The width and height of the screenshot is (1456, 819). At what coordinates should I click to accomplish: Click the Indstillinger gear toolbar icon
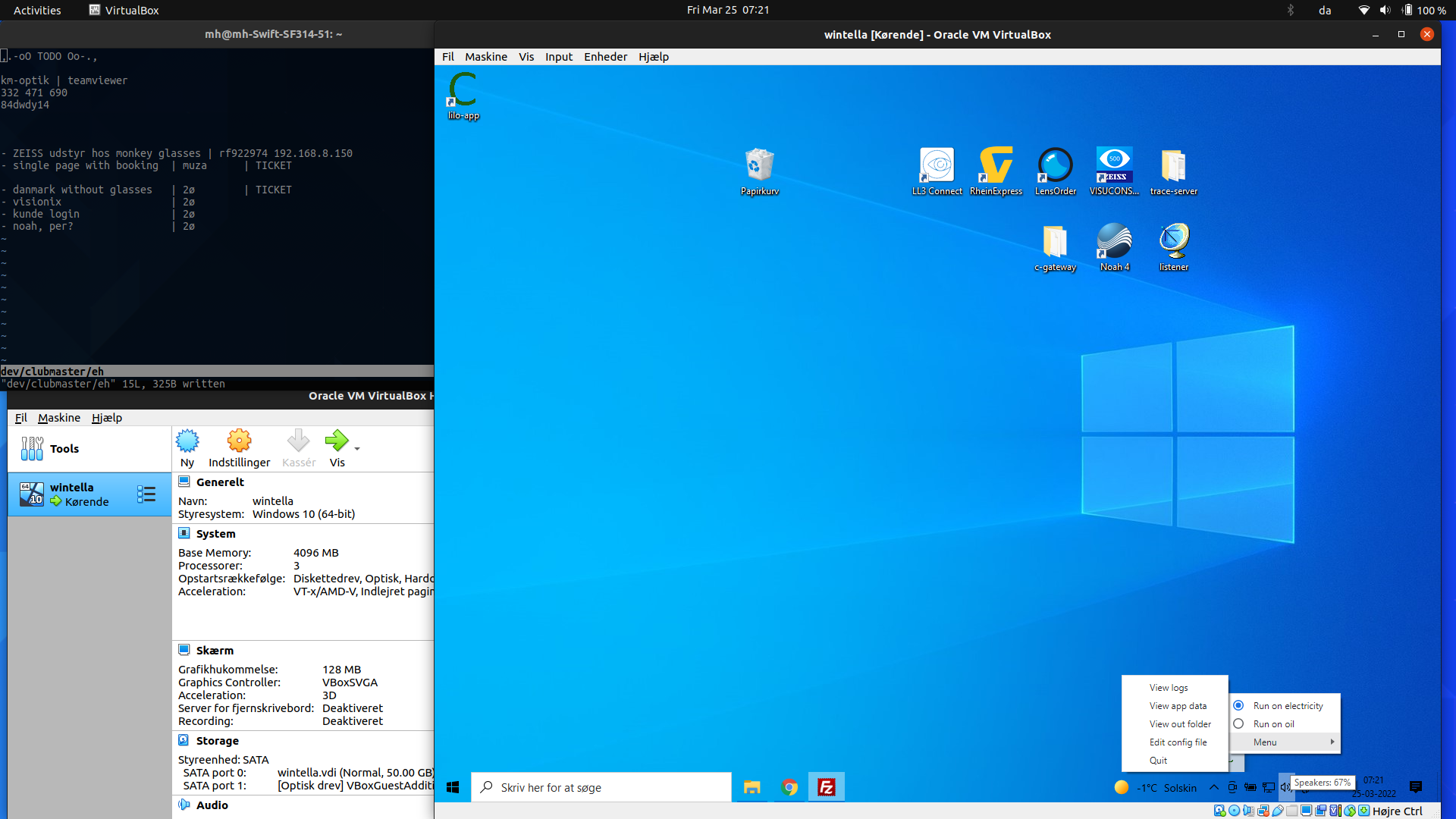(239, 441)
